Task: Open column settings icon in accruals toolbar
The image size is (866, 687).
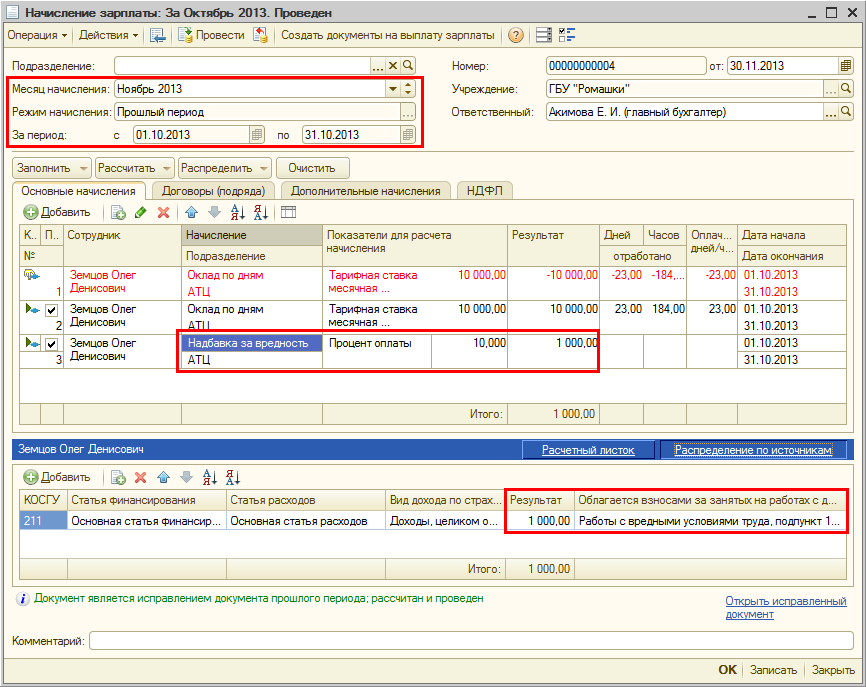Action: [289, 212]
